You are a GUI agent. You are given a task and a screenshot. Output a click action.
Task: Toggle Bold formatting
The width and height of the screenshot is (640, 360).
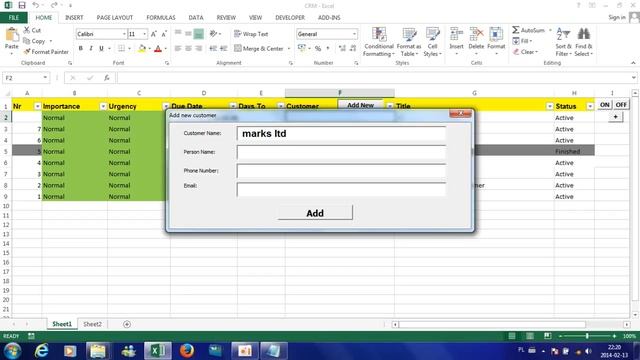(80, 48)
